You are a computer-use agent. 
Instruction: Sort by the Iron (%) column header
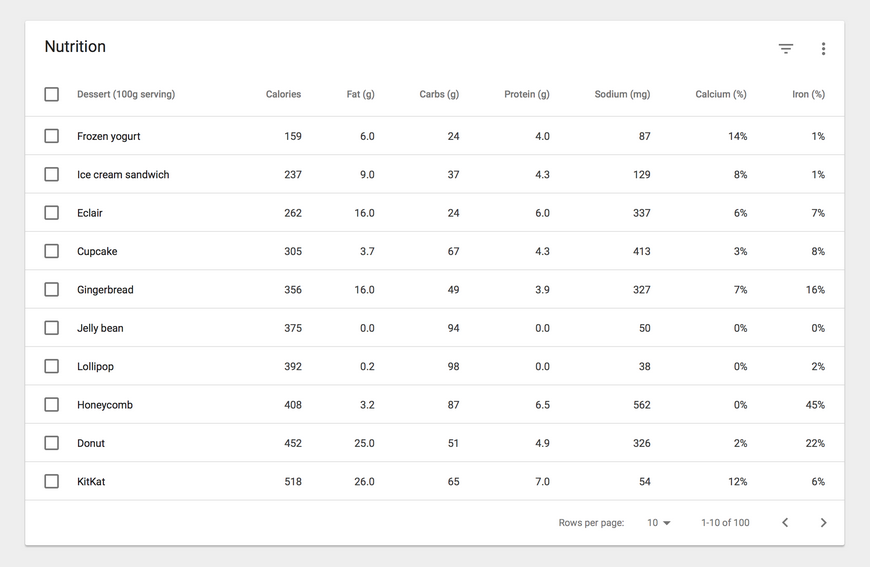click(808, 94)
